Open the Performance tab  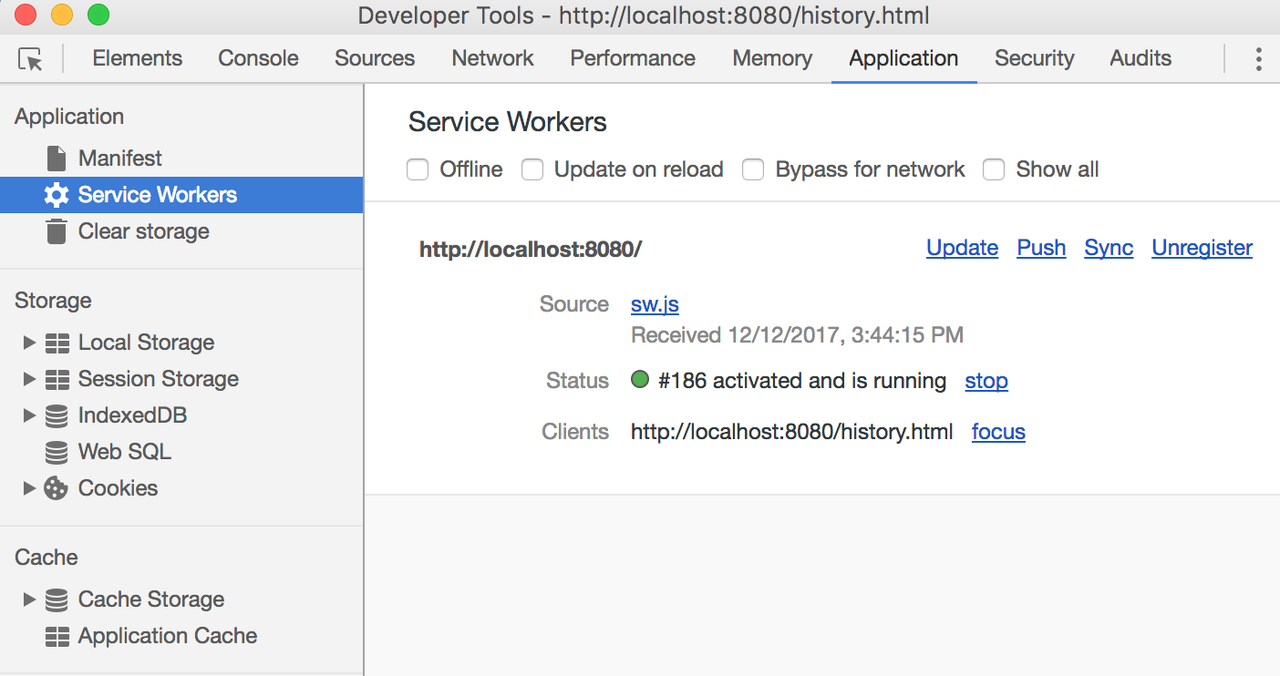pos(633,58)
